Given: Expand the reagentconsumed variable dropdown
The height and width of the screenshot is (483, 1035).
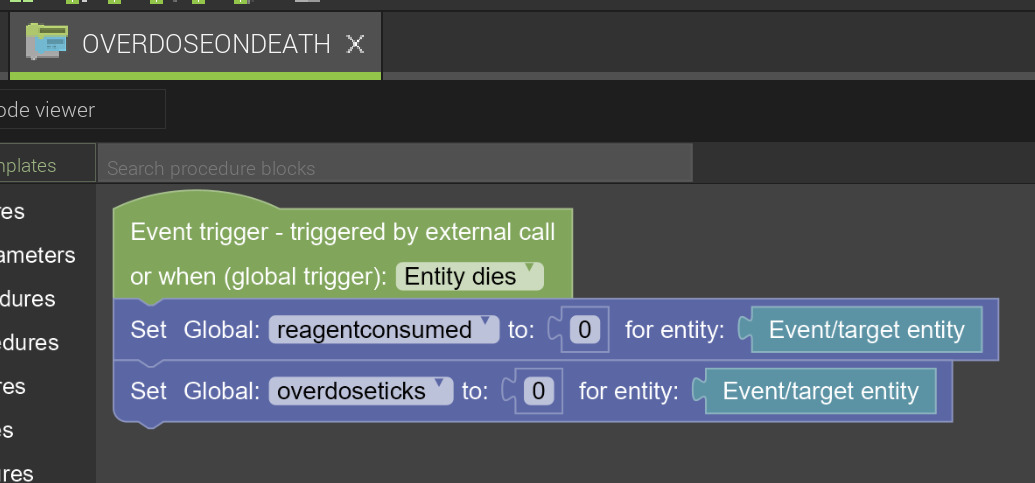Looking at the screenshot, I should pyautogui.click(x=384, y=329).
